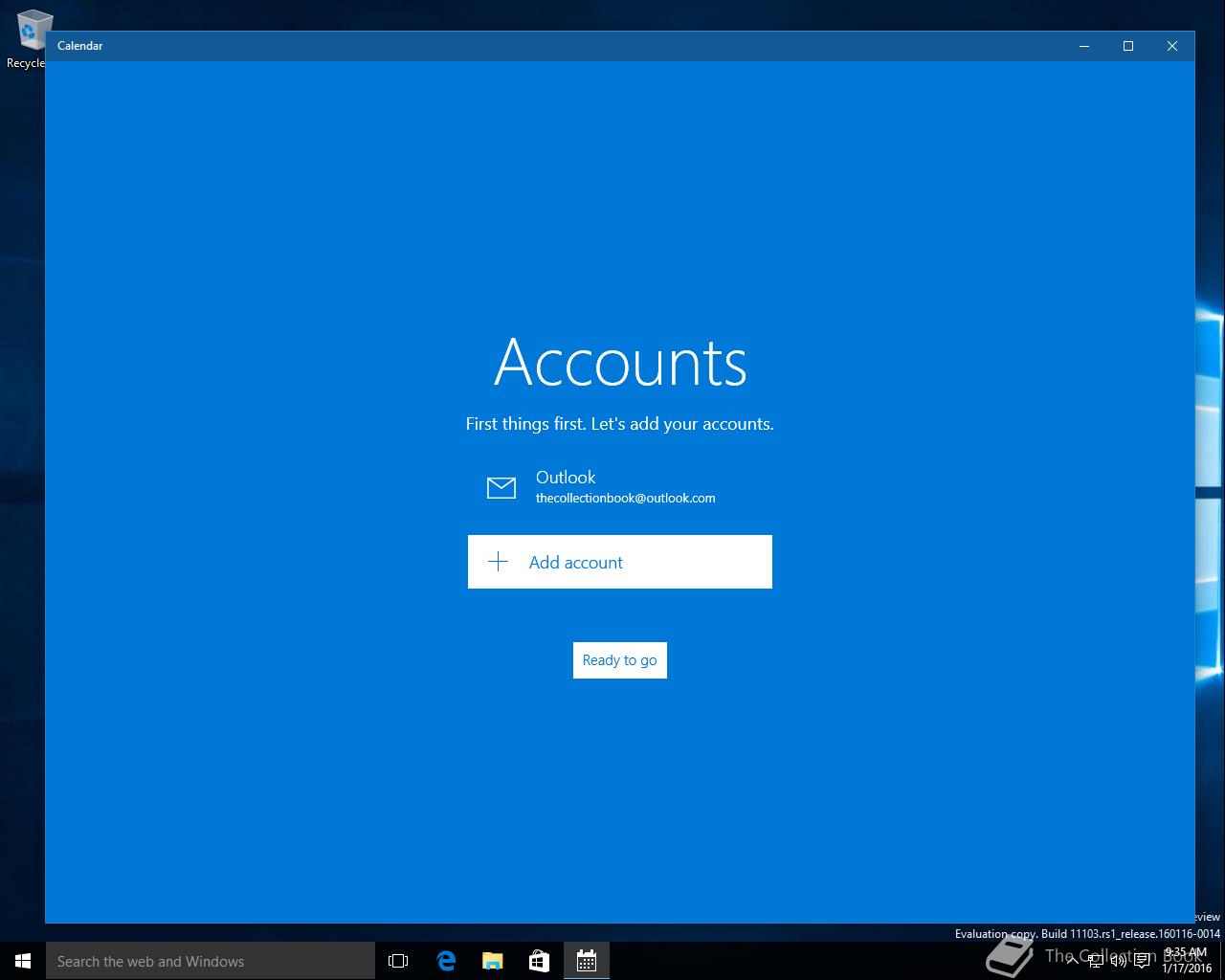
Task: Click the plus icon in Add account
Action: coord(498,562)
